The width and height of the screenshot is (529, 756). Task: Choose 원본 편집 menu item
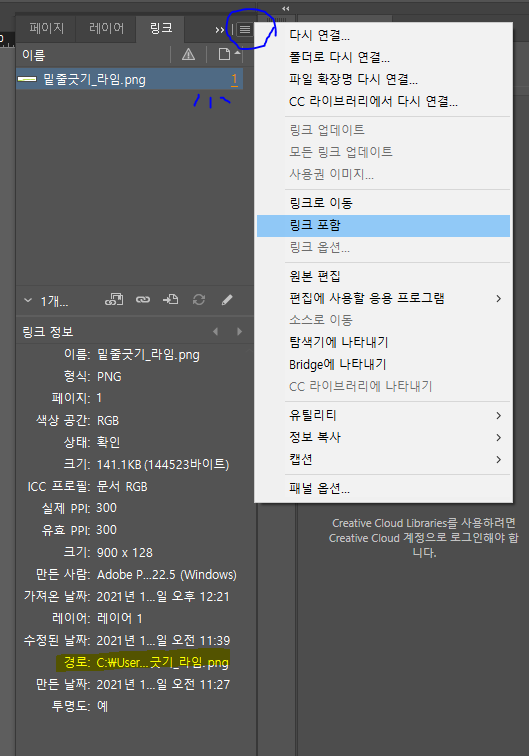(383, 276)
